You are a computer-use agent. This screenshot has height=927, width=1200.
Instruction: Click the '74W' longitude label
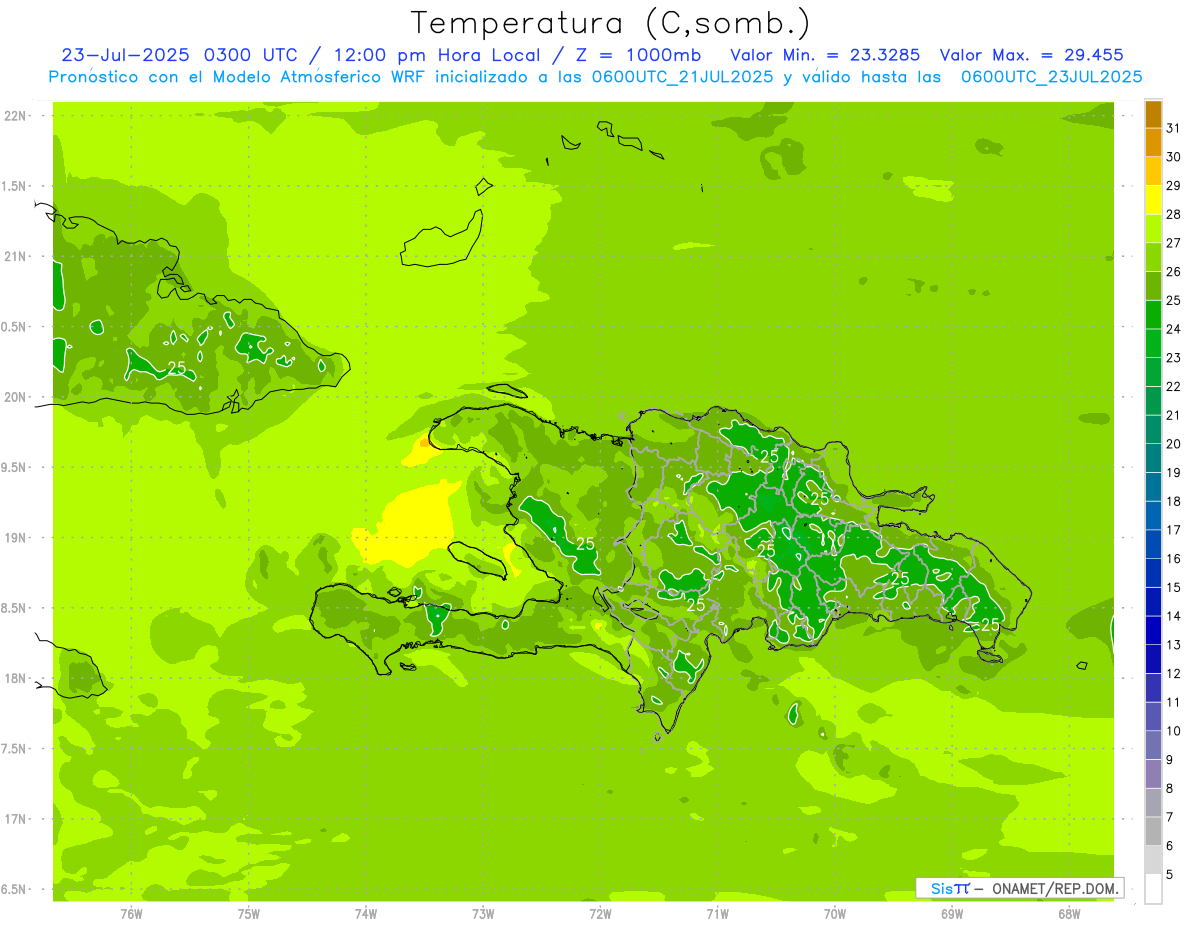coord(366,914)
